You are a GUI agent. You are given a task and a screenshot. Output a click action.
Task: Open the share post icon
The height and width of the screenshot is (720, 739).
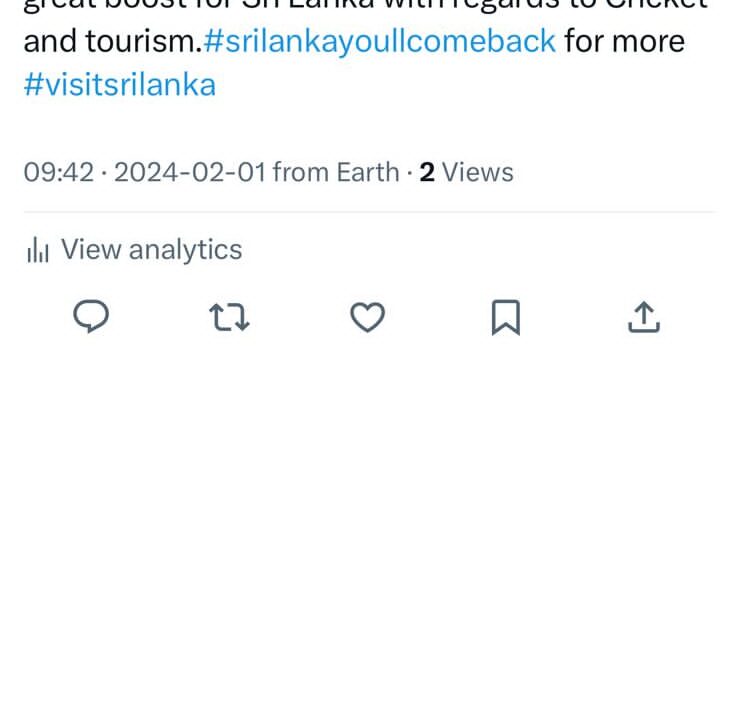(x=644, y=318)
